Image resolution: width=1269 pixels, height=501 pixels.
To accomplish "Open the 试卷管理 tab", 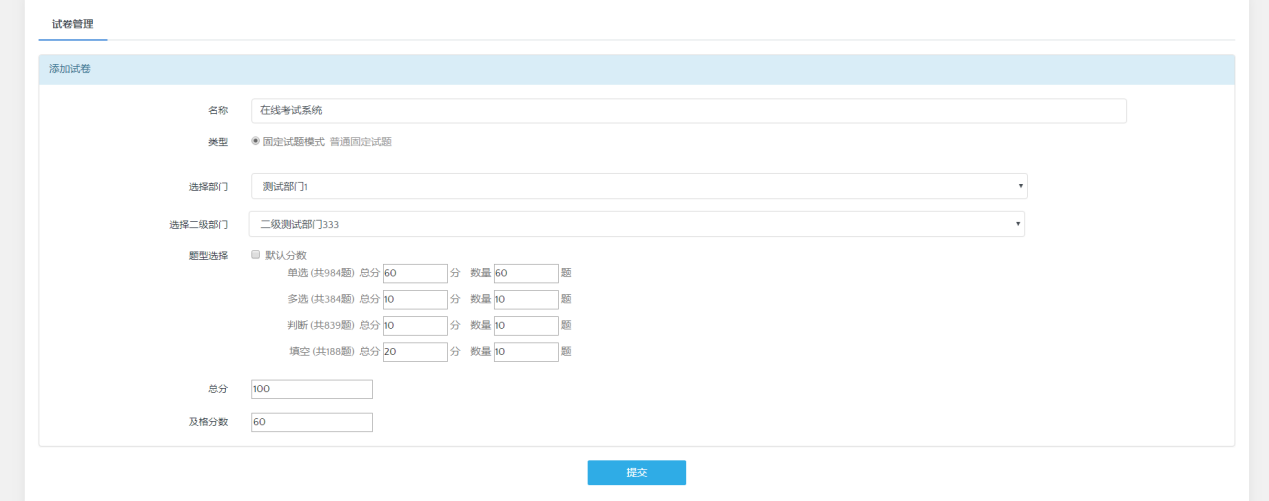I will click(x=73, y=23).
